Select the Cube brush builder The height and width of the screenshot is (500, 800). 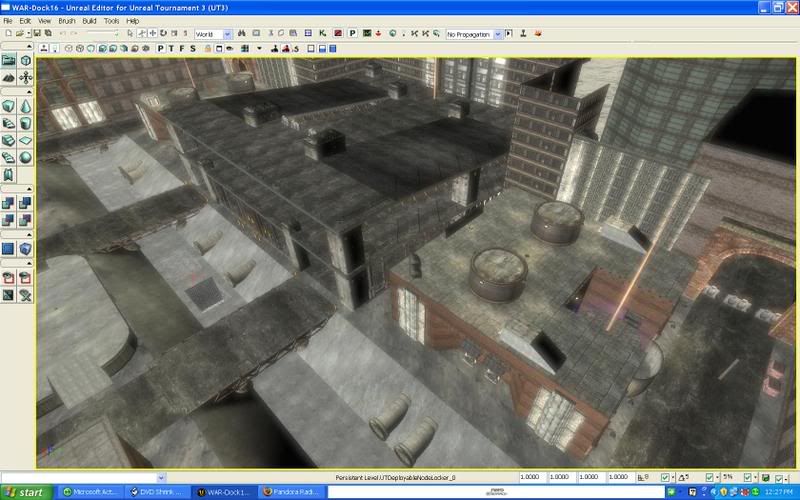[9, 106]
